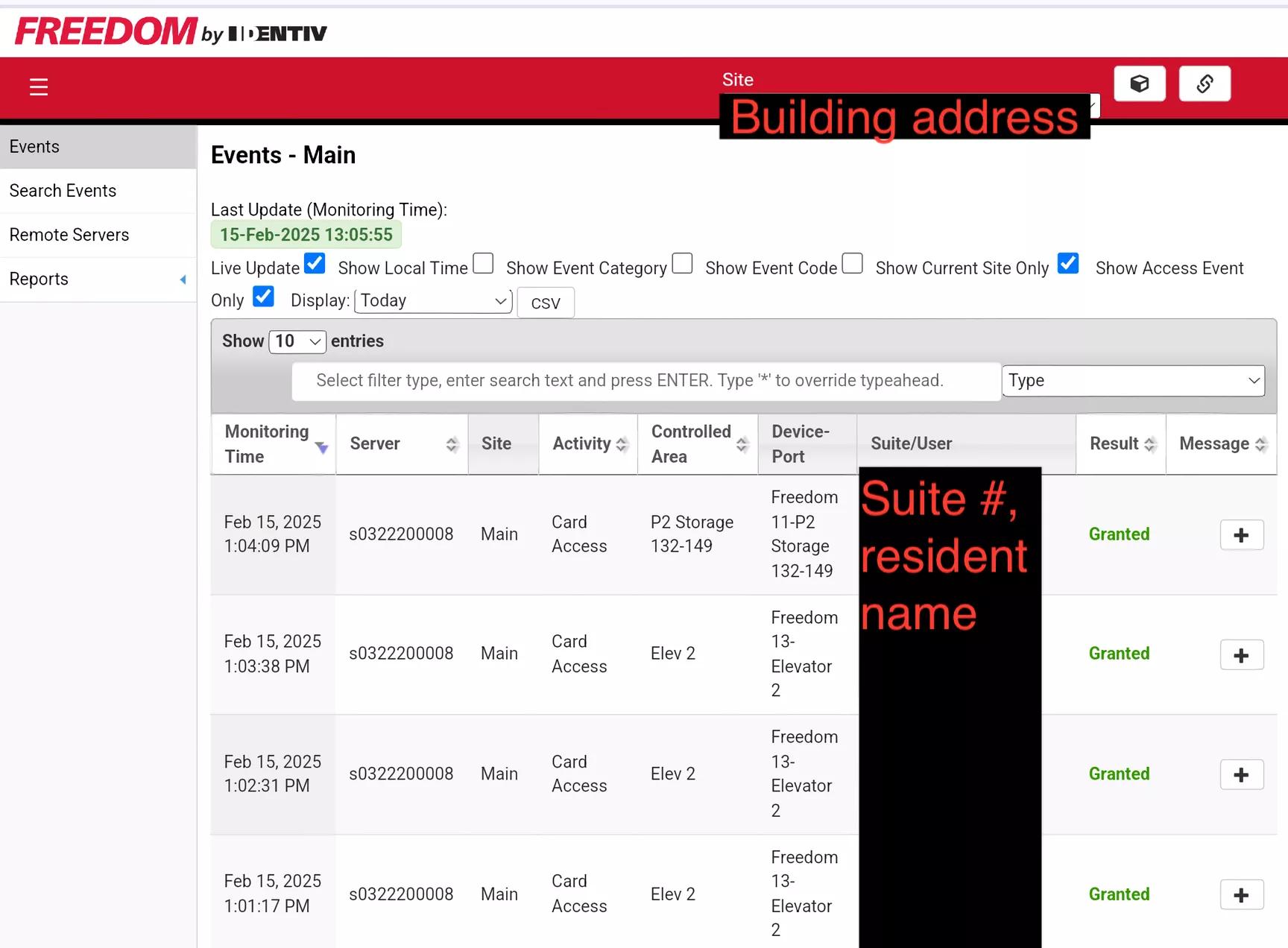This screenshot has width=1288, height=948.
Task: Disable the Live Update checkbox
Action: point(315,264)
